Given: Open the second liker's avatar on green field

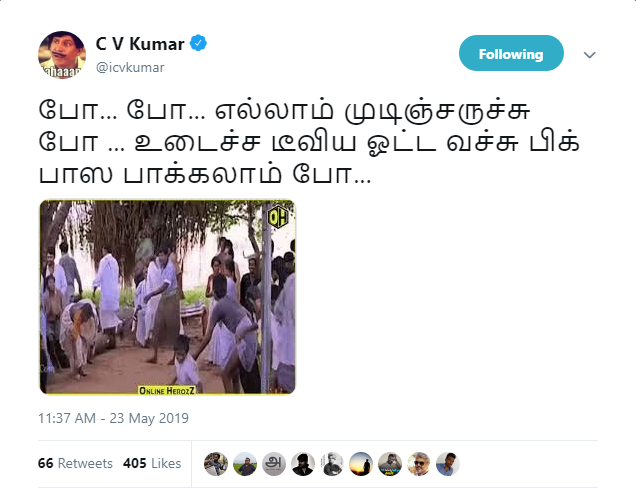Looking at the screenshot, I should 245,464.
